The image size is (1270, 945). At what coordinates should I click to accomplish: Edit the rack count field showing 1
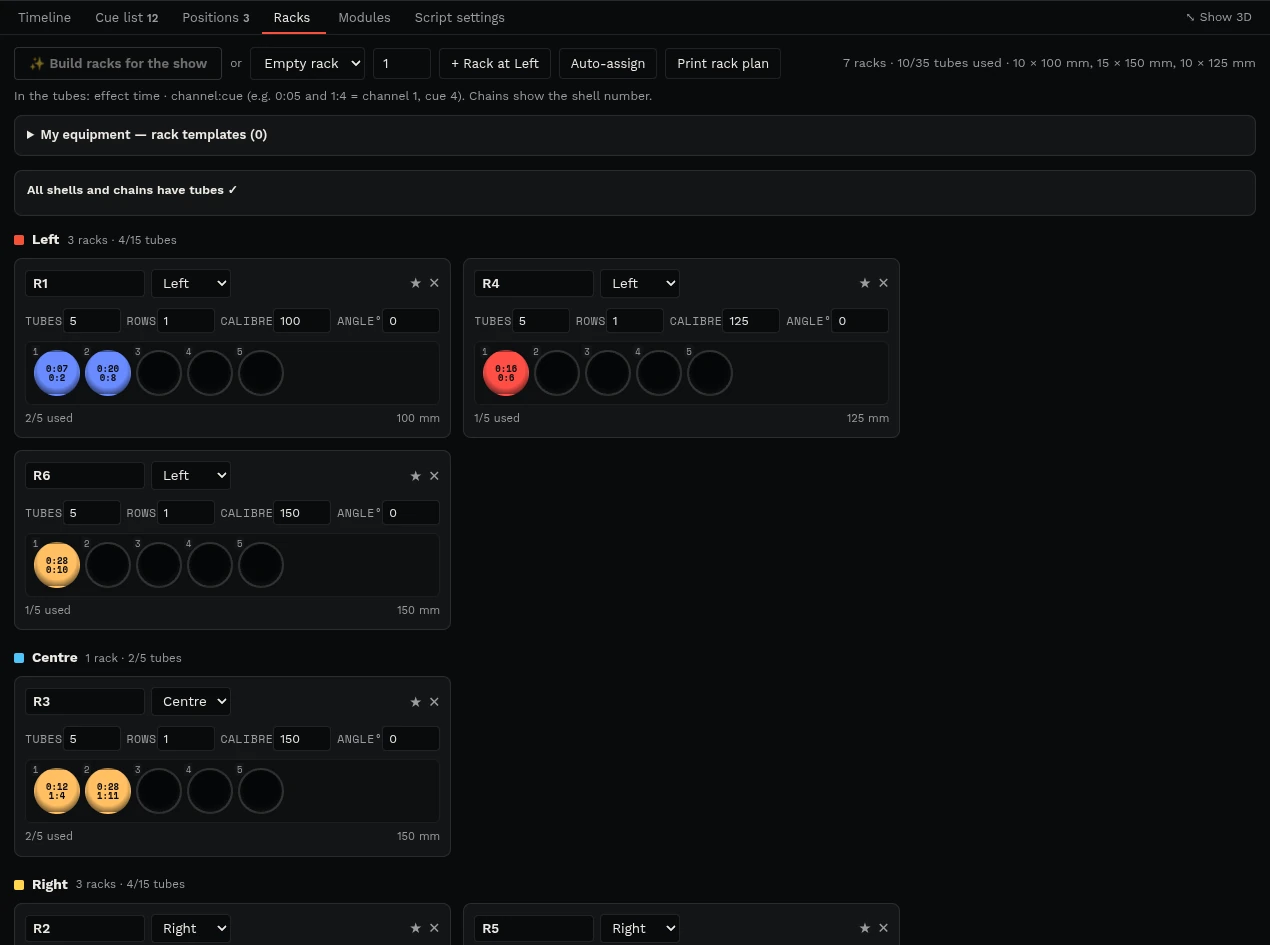402,63
